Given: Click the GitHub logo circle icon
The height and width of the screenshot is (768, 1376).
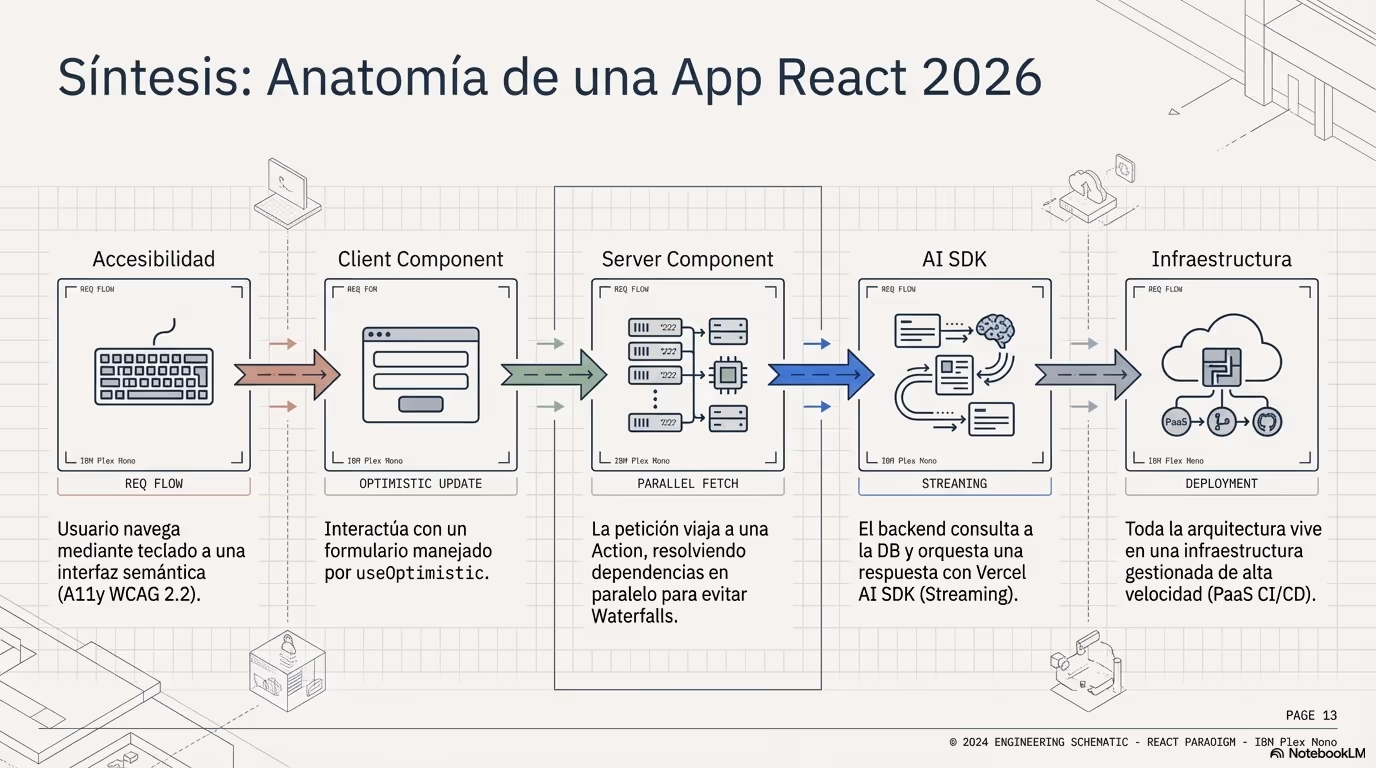Looking at the screenshot, I should point(1266,422).
